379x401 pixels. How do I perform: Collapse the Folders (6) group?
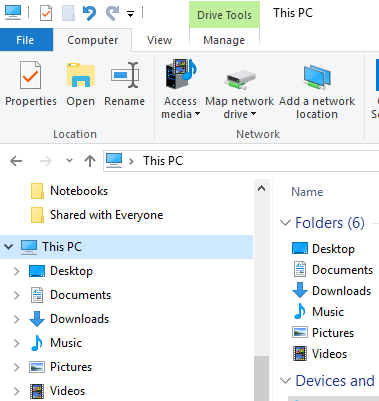[285, 223]
